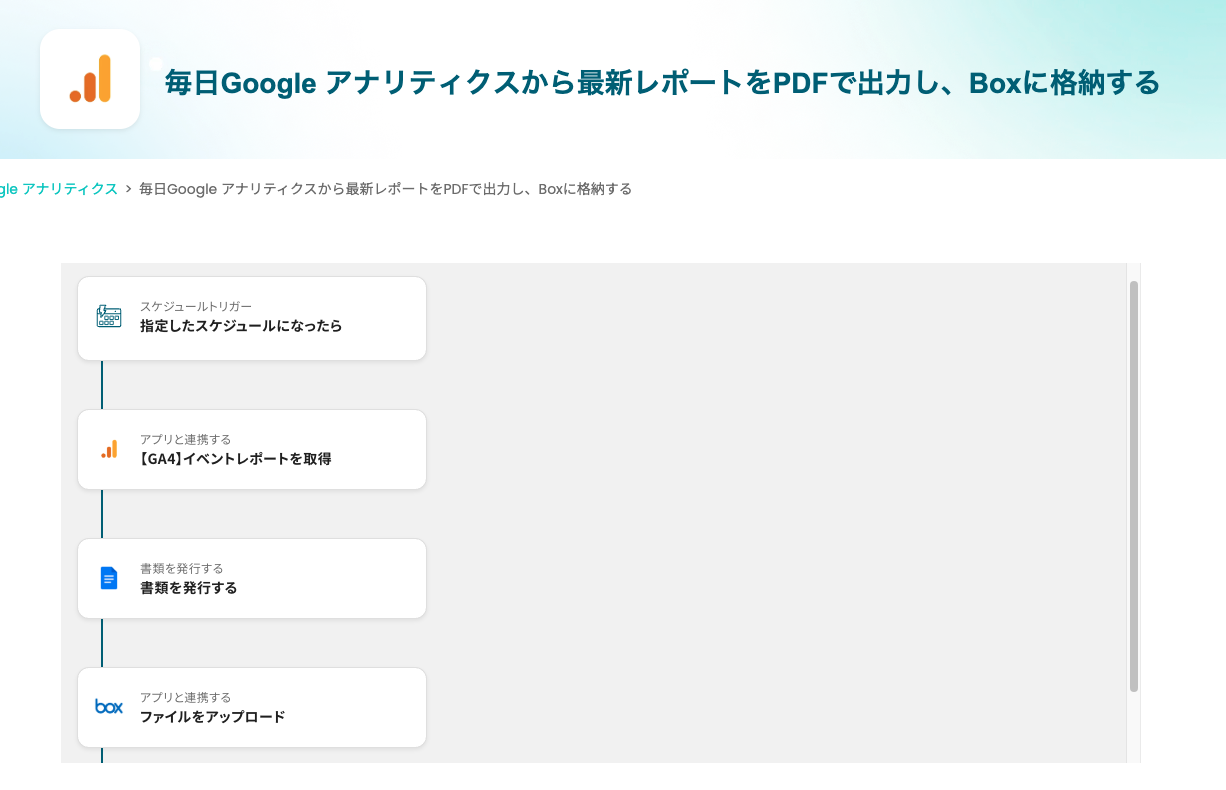Click the アプリと連携する label above upload step

click(186, 697)
